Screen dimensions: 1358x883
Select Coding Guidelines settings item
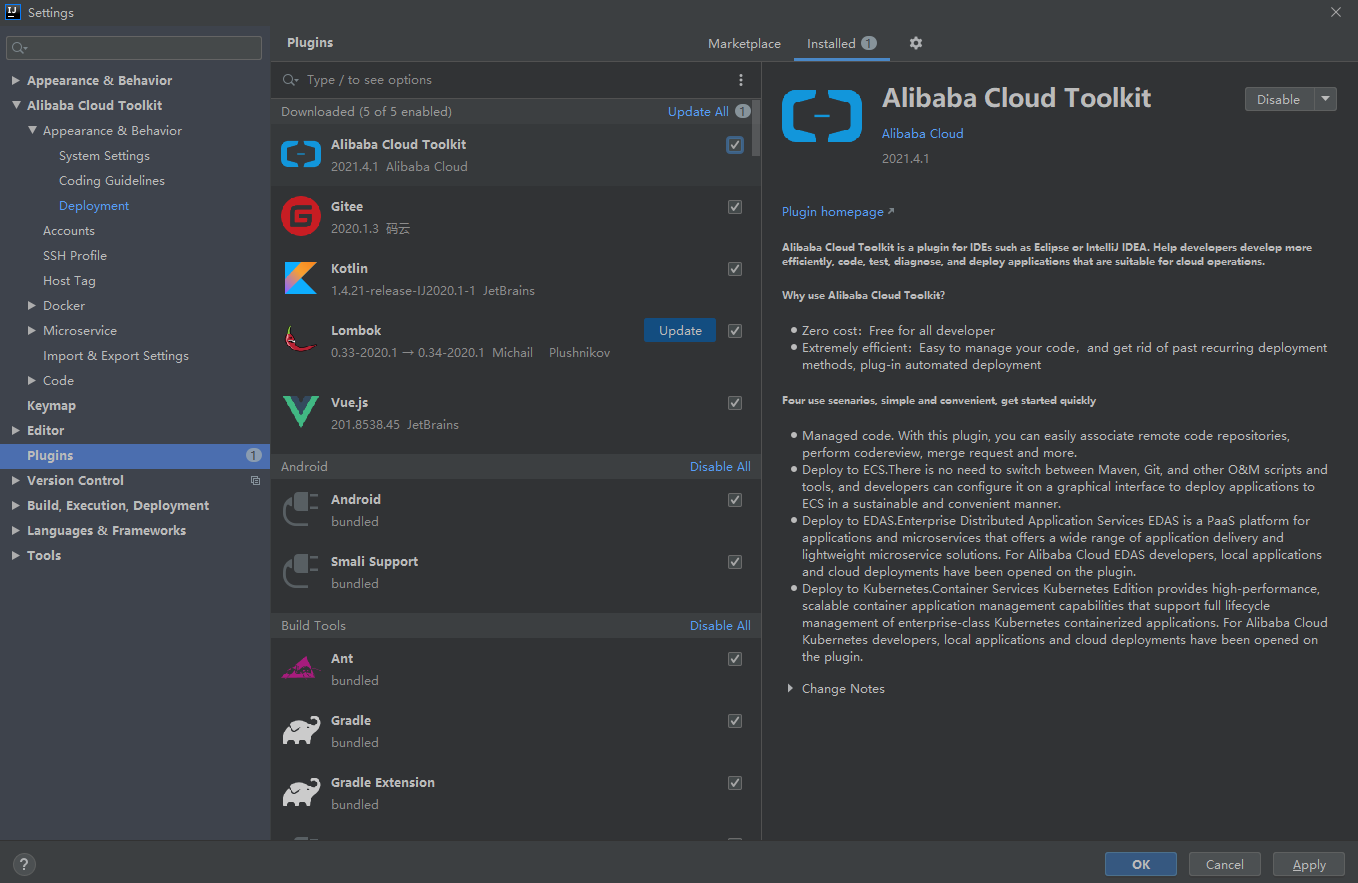(112, 181)
